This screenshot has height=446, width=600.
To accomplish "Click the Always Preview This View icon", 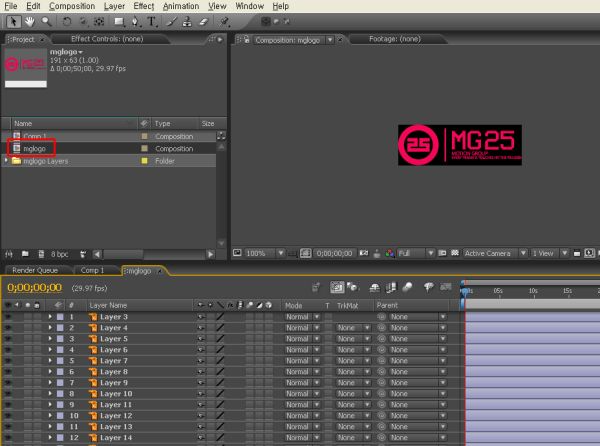I will coord(237,253).
